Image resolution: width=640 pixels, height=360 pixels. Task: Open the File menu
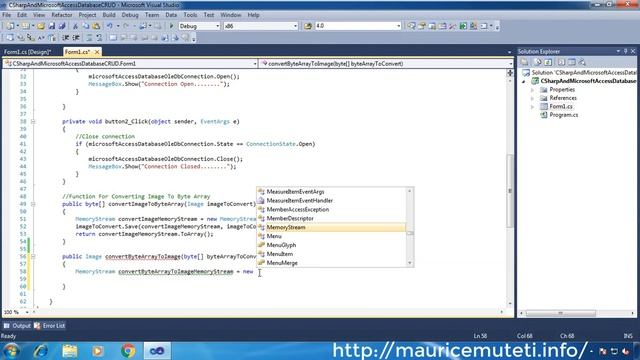pos(7,15)
